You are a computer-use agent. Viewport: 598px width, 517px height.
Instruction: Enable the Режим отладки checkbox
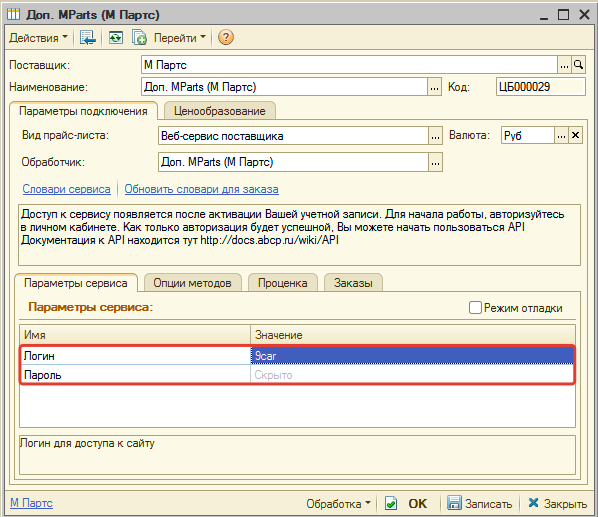pos(475,307)
